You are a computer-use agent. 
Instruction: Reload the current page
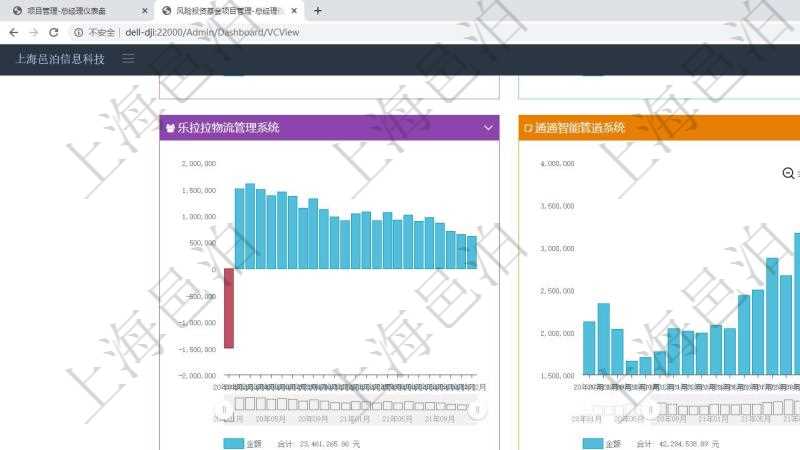[54, 32]
